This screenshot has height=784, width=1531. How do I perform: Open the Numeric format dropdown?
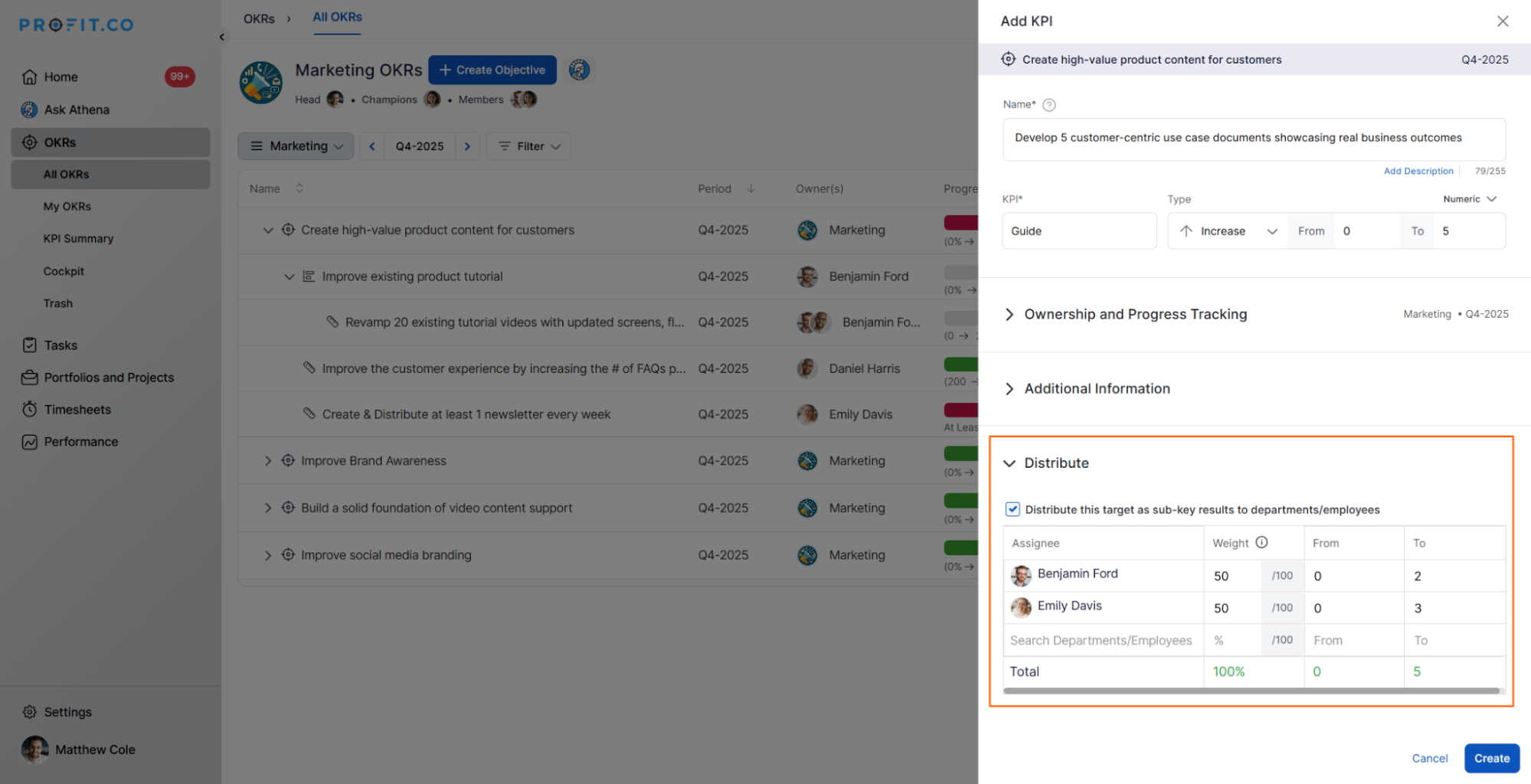click(1470, 199)
